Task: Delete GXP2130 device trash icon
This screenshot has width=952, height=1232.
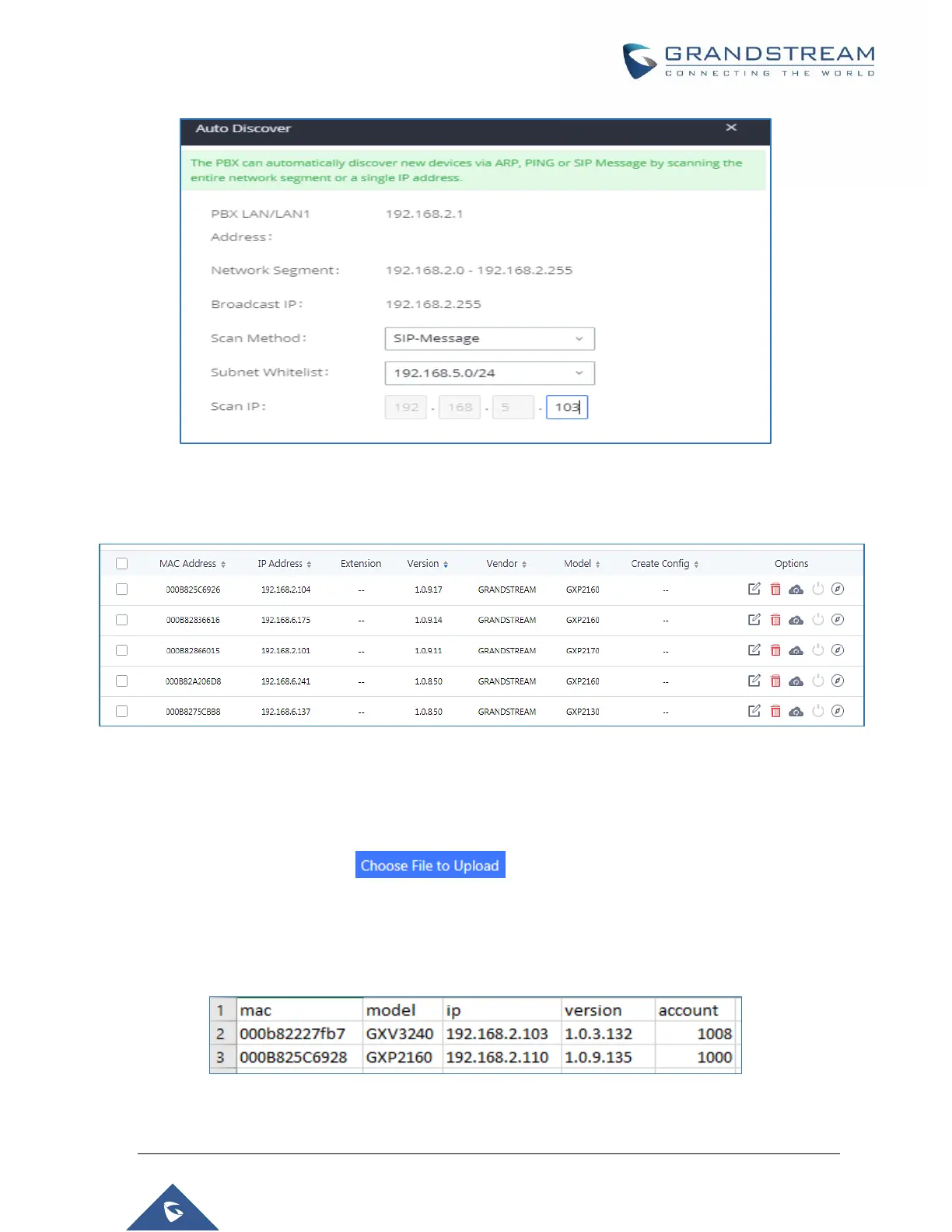Action: [x=775, y=711]
